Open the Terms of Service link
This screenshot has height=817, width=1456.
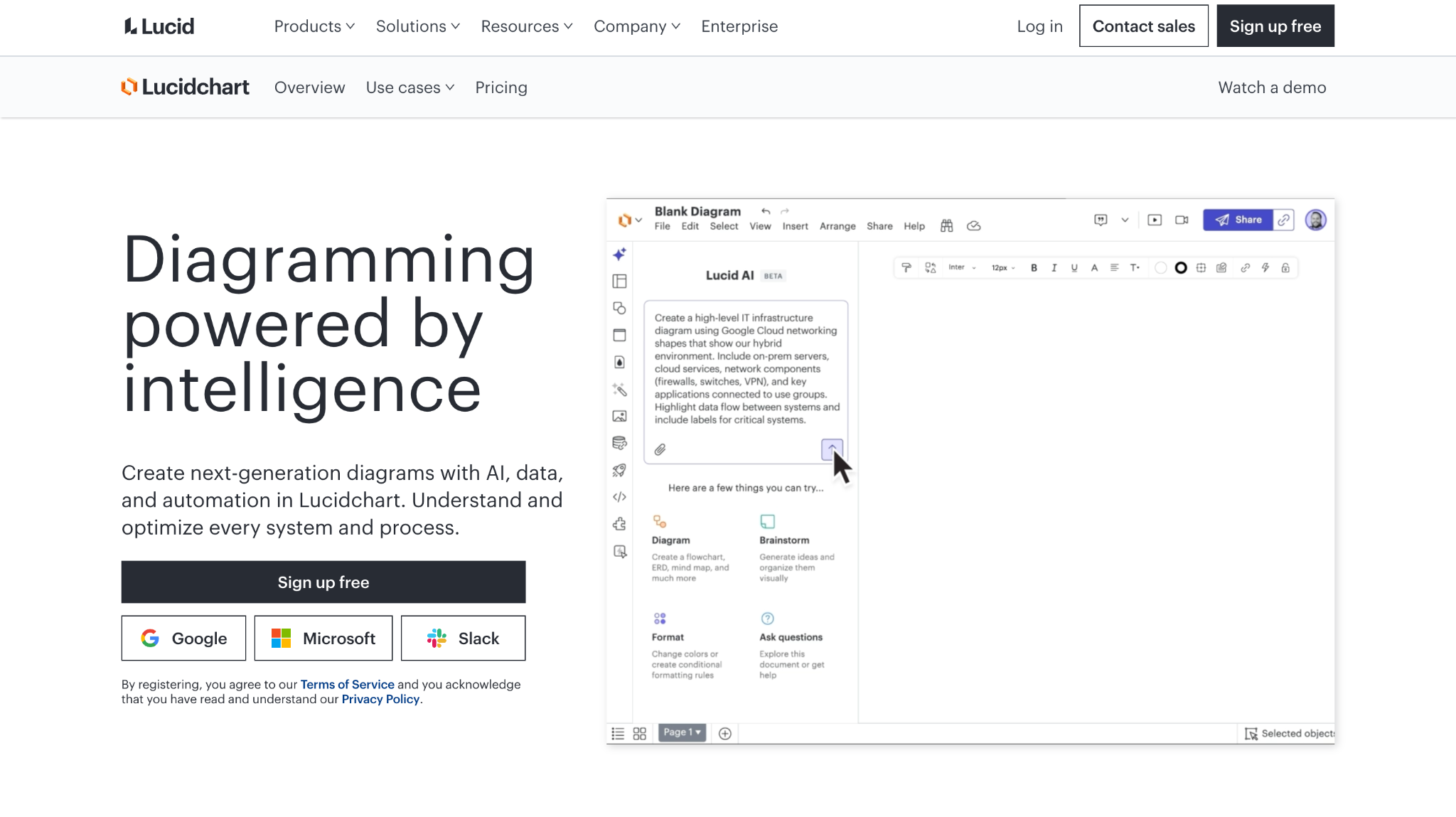point(347,684)
